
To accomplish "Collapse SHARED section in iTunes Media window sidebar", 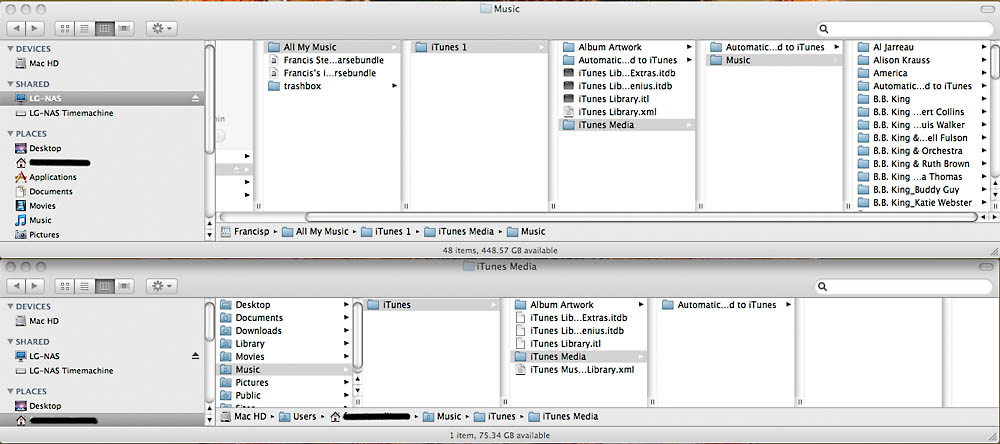I will (x=10, y=342).
